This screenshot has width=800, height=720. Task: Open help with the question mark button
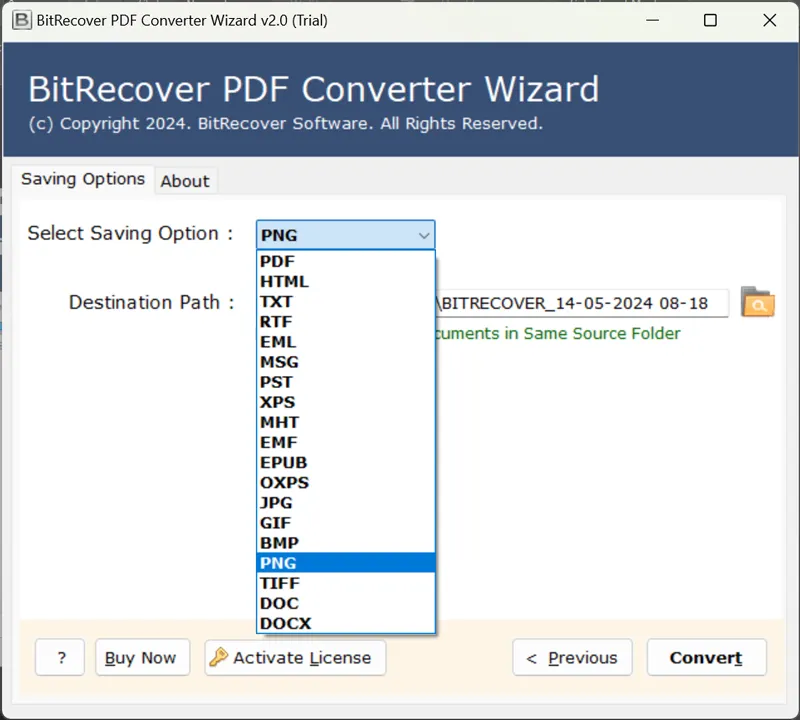[62, 657]
